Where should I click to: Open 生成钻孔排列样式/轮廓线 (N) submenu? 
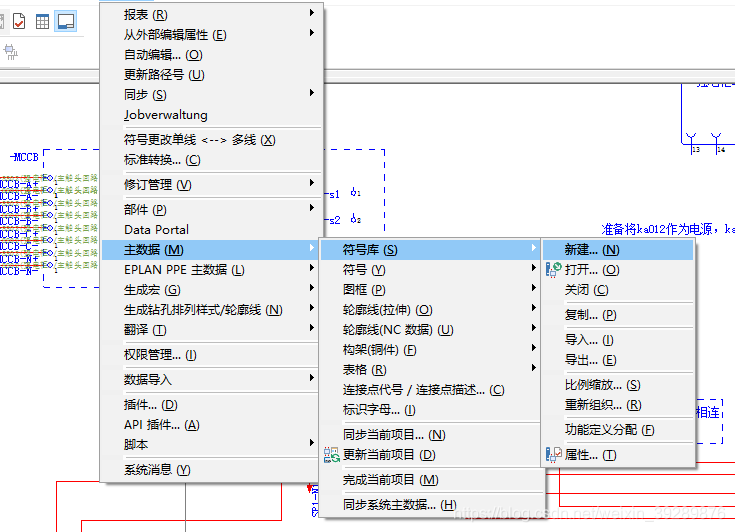tap(211, 310)
